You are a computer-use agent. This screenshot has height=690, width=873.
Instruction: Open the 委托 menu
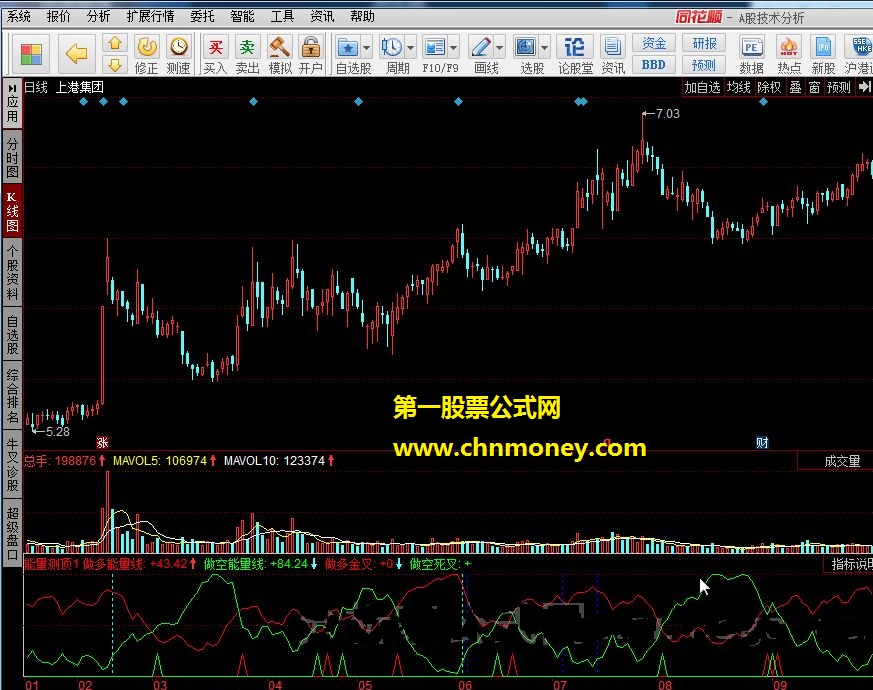coord(202,17)
